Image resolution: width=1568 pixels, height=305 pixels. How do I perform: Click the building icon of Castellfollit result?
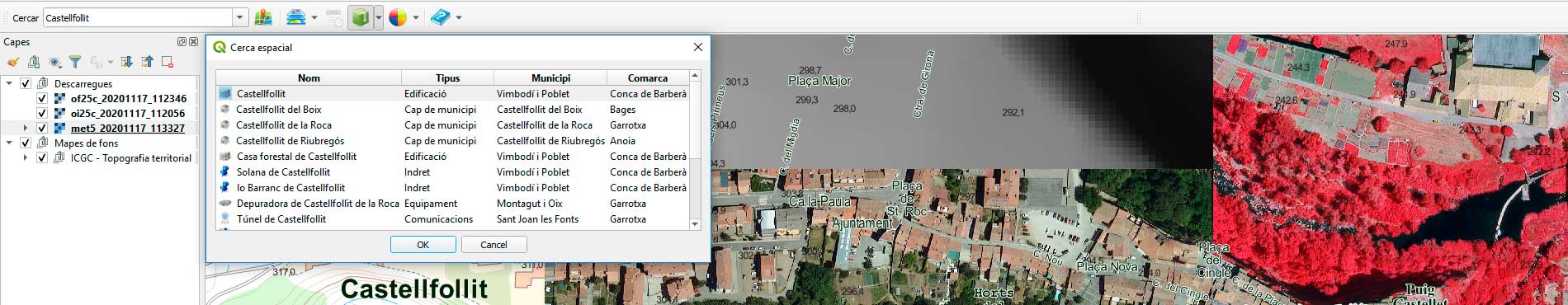point(225,94)
